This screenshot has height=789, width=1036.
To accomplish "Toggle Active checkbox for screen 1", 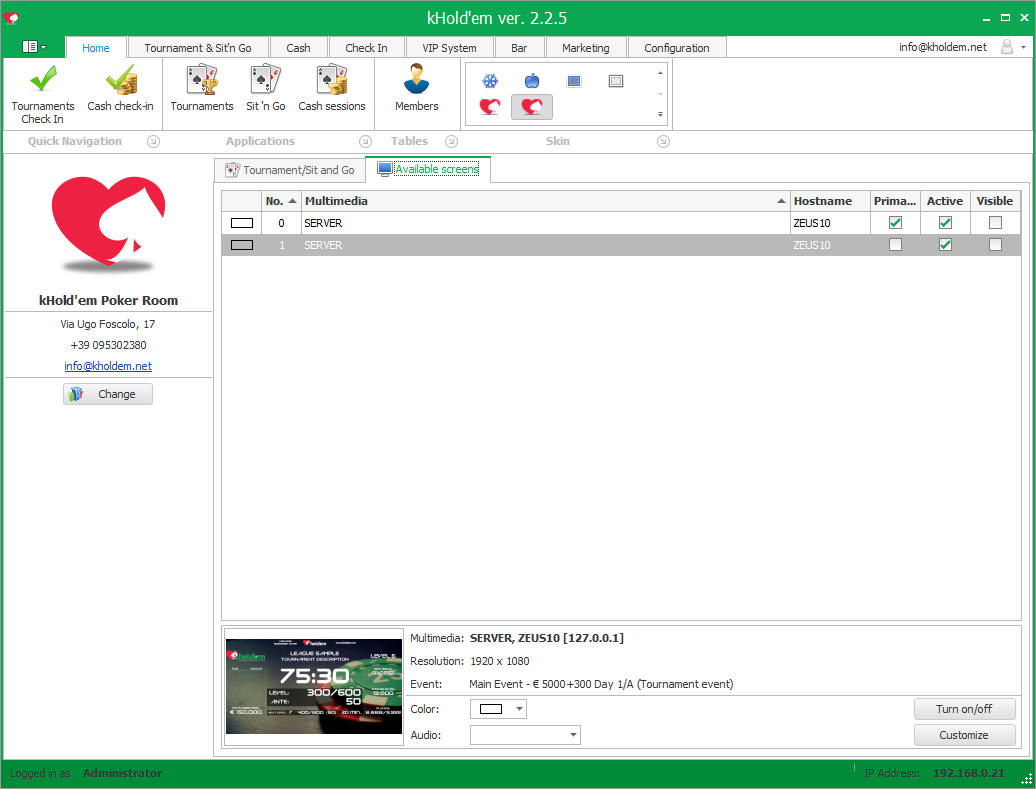I will pos(945,244).
